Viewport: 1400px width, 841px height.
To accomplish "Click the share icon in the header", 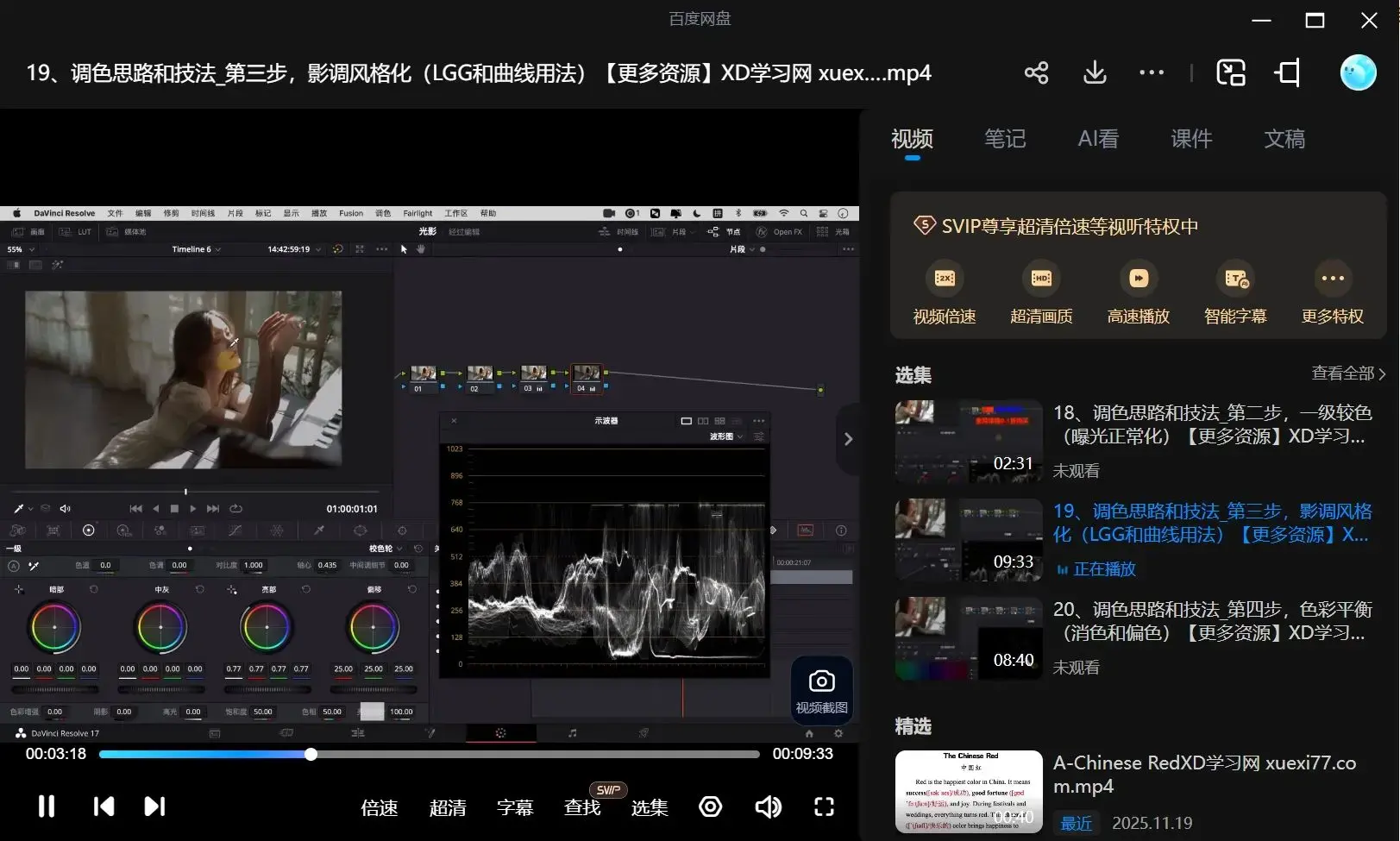I will [x=1036, y=72].
